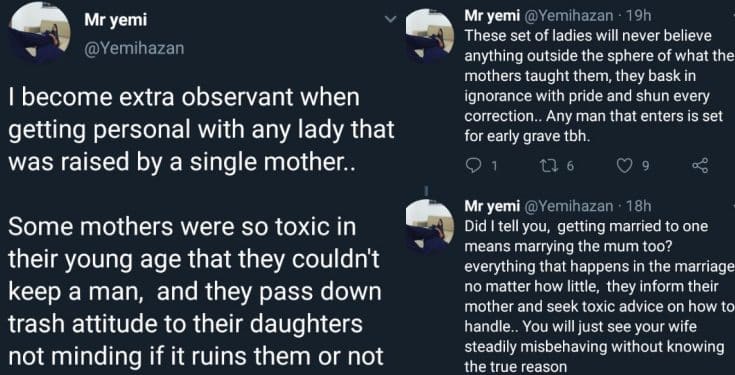Viewport: 735px width, 375px height.
Task: Click the avatar on the 19h tweet
Action: click(x=430, y=34)
